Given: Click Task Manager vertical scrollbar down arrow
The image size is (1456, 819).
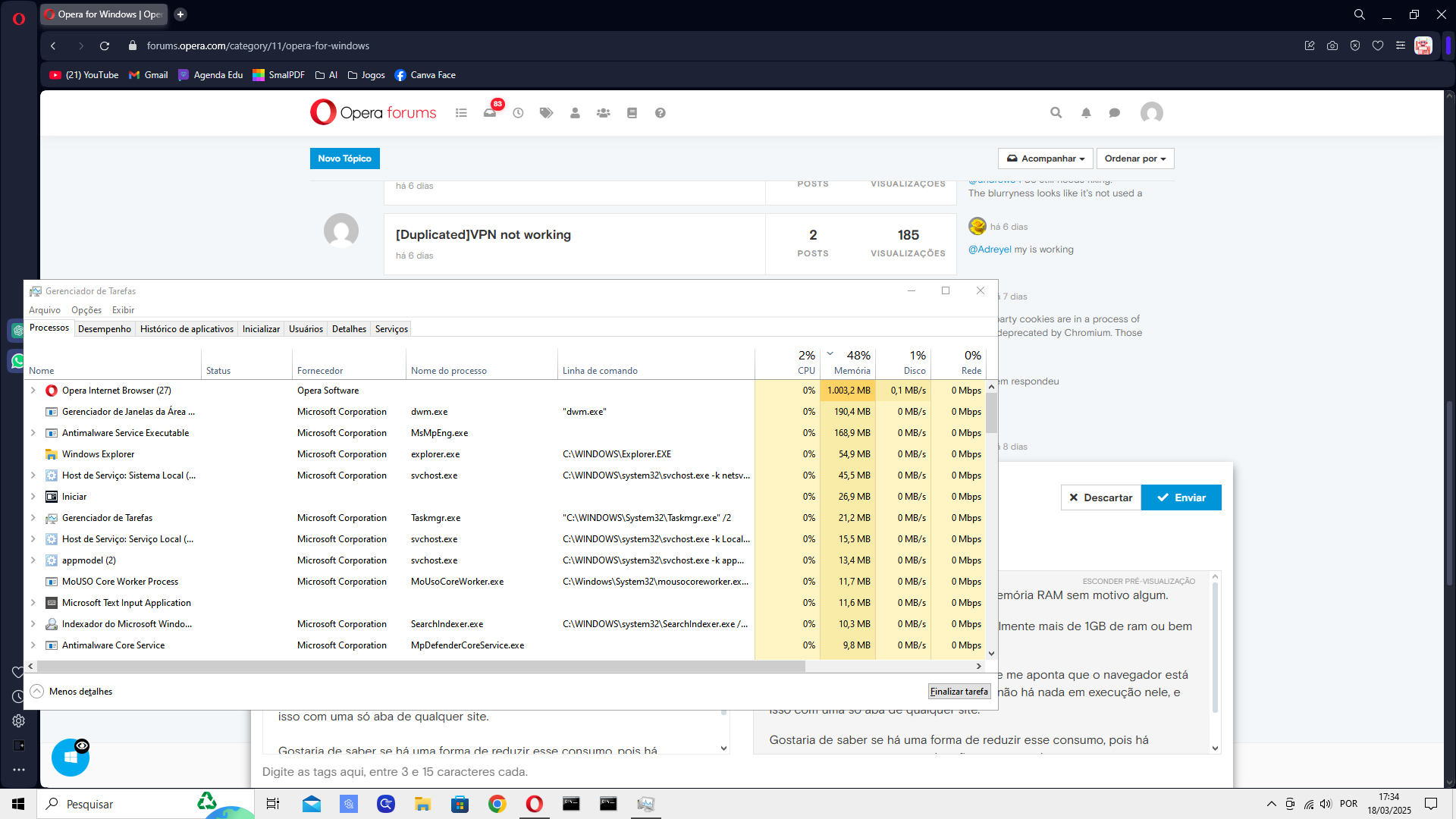Looking at the screenshot, I should click(991, 653).
